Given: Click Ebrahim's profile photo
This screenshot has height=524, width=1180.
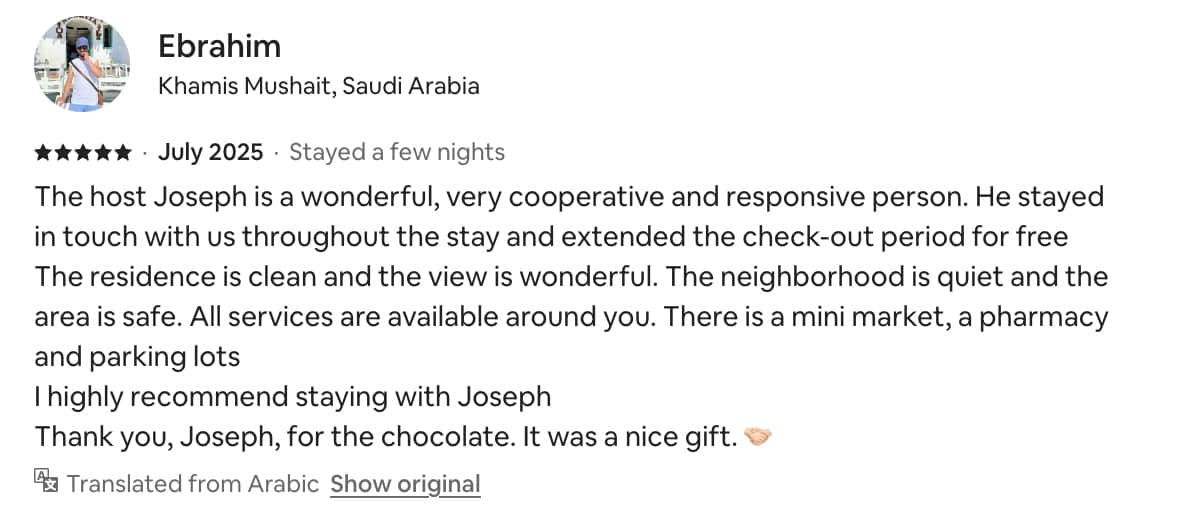Looking at the screenshot, I should [82, 63].
